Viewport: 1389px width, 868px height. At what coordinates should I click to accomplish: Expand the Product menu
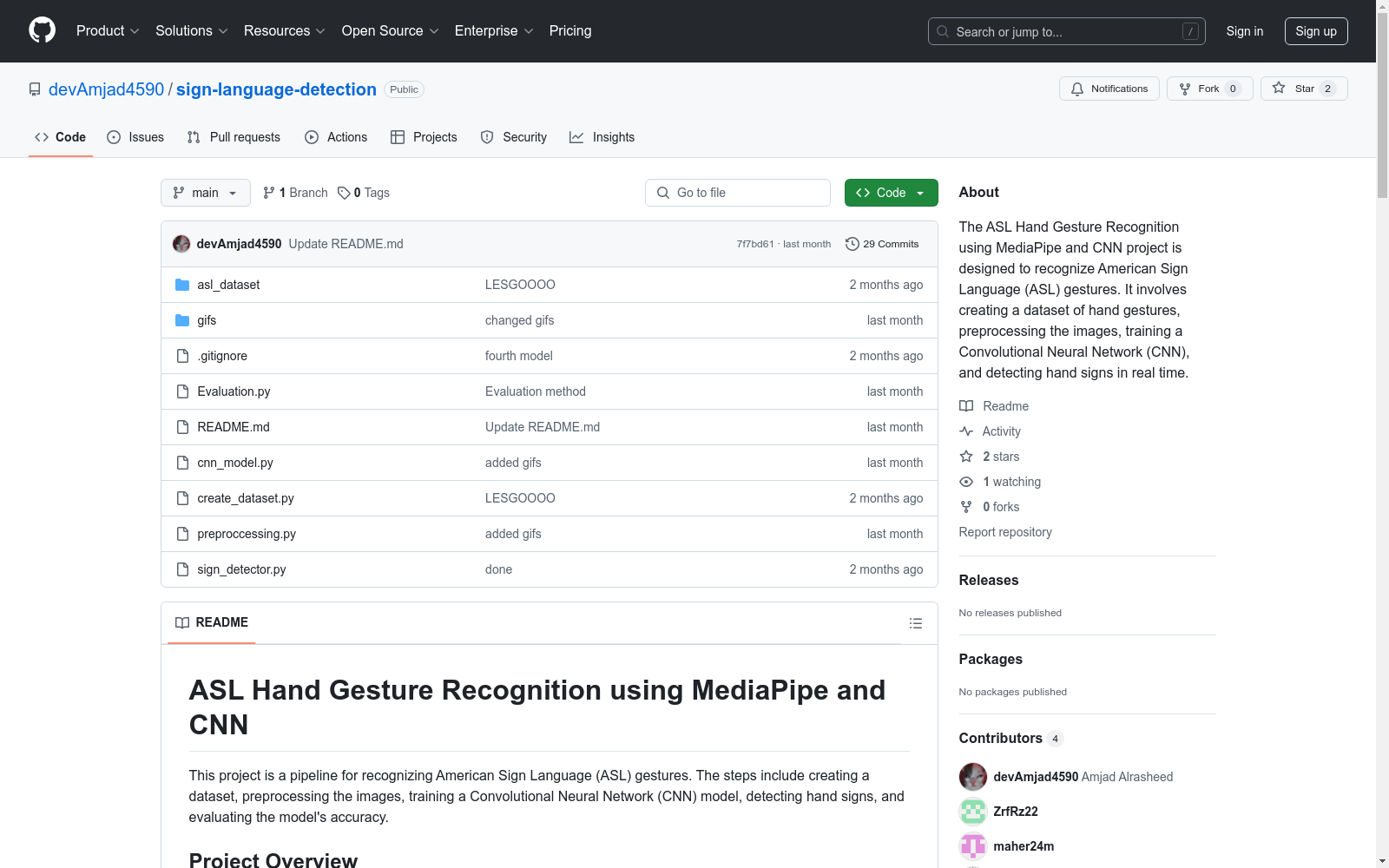click(x=108, y=30)
